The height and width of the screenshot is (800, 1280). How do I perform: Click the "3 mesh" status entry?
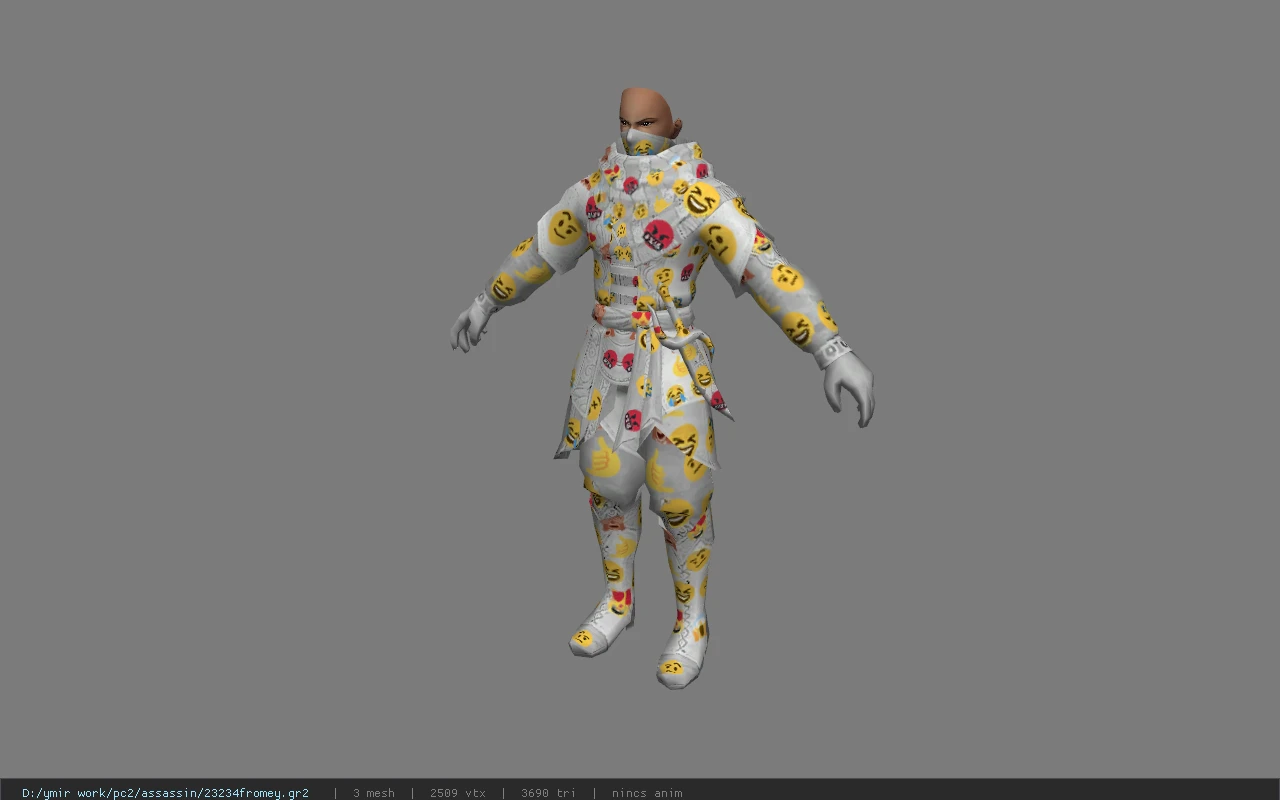pos(373,793)
